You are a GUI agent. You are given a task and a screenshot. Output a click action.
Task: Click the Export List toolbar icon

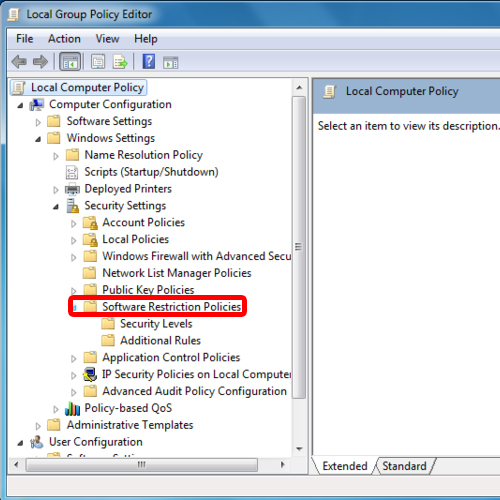point(120,62)
